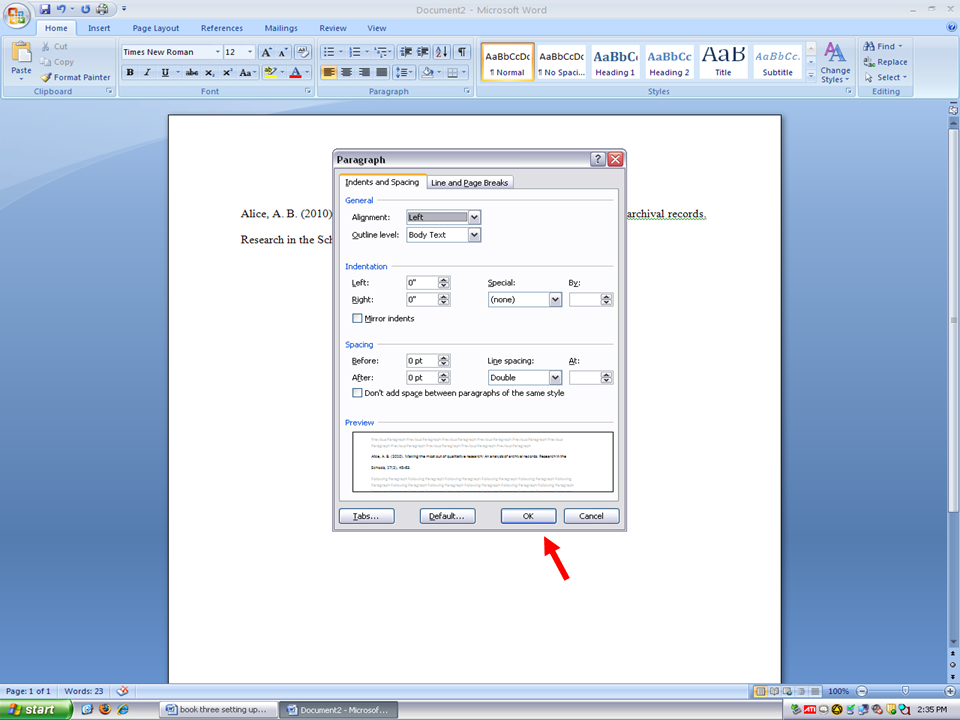Open the bullets list icon
The width and height of the screenshot is (960, 720).
click(329, 52)
